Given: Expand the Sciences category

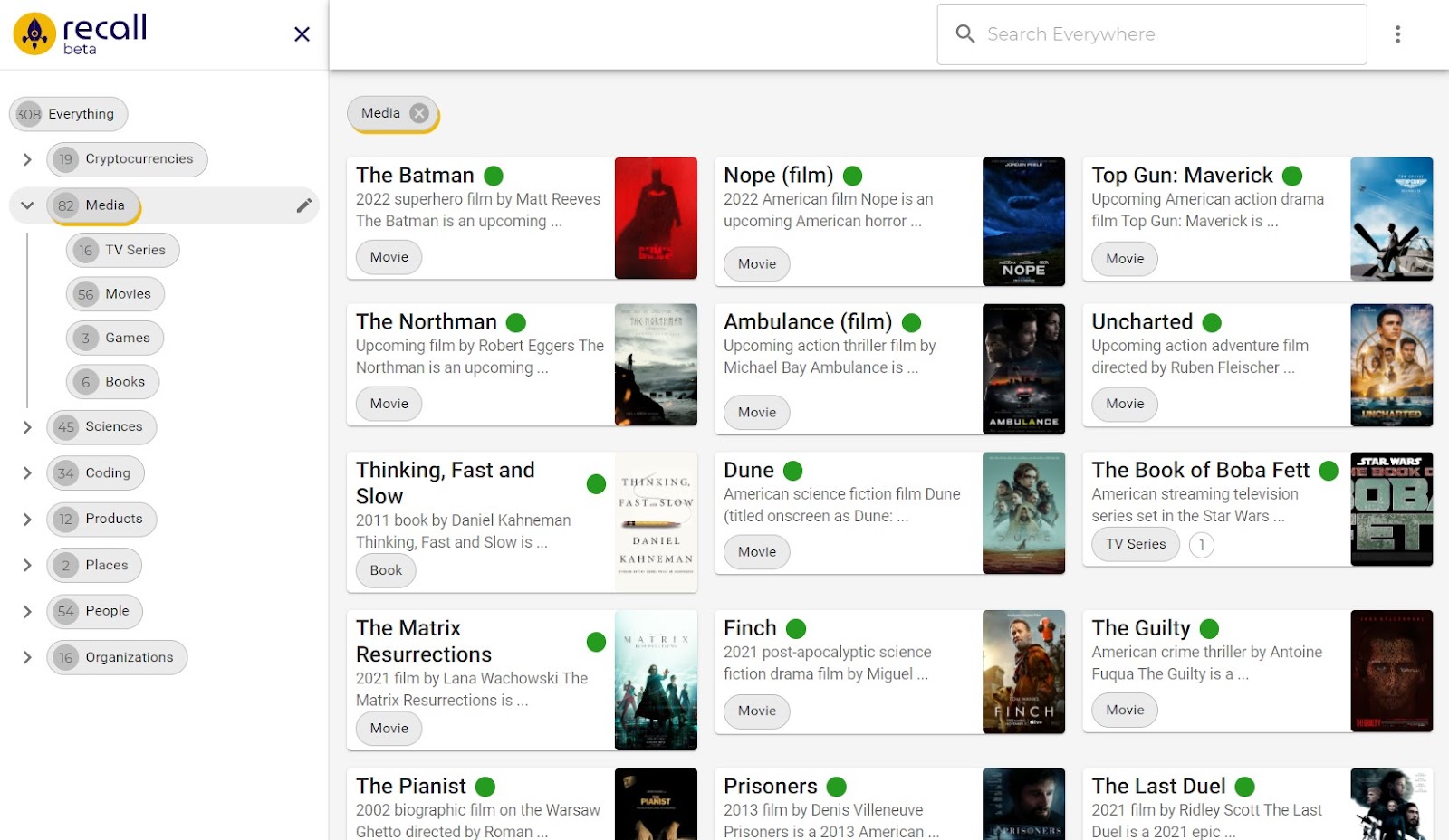Looking at the screenshot, I should (27, 427).
